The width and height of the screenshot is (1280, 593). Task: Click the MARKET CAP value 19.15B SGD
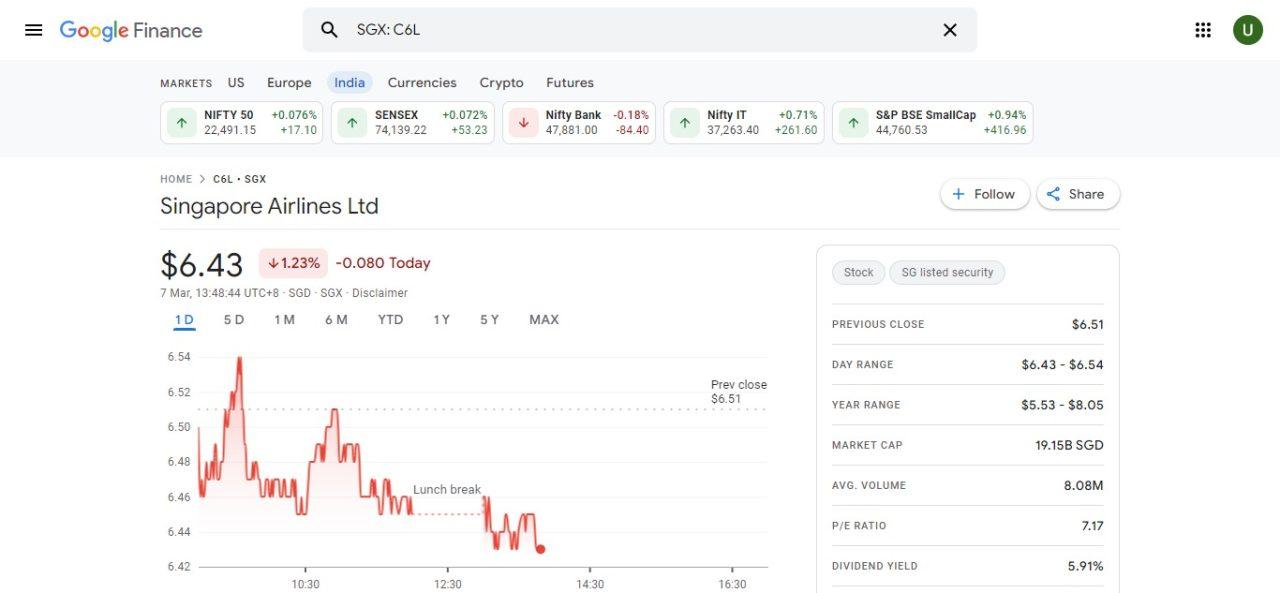pos(1069,445)
